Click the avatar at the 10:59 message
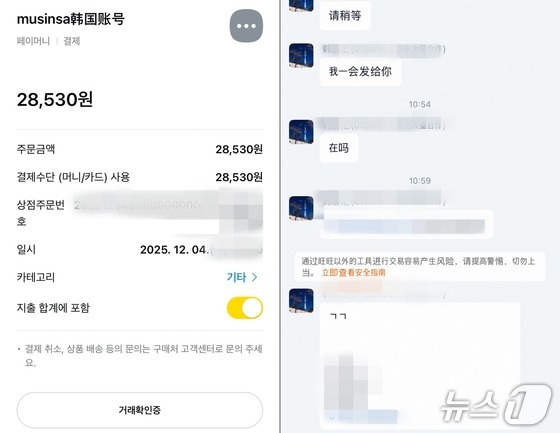Screen dimensions: 560x433 [301, 208]
